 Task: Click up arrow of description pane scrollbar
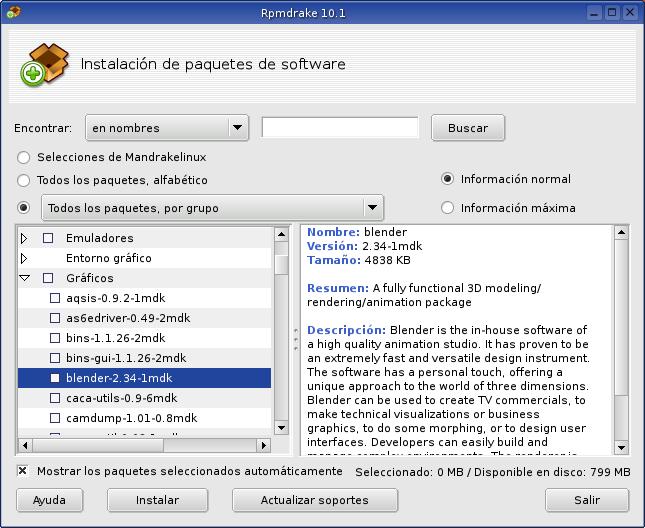point(621,234)
